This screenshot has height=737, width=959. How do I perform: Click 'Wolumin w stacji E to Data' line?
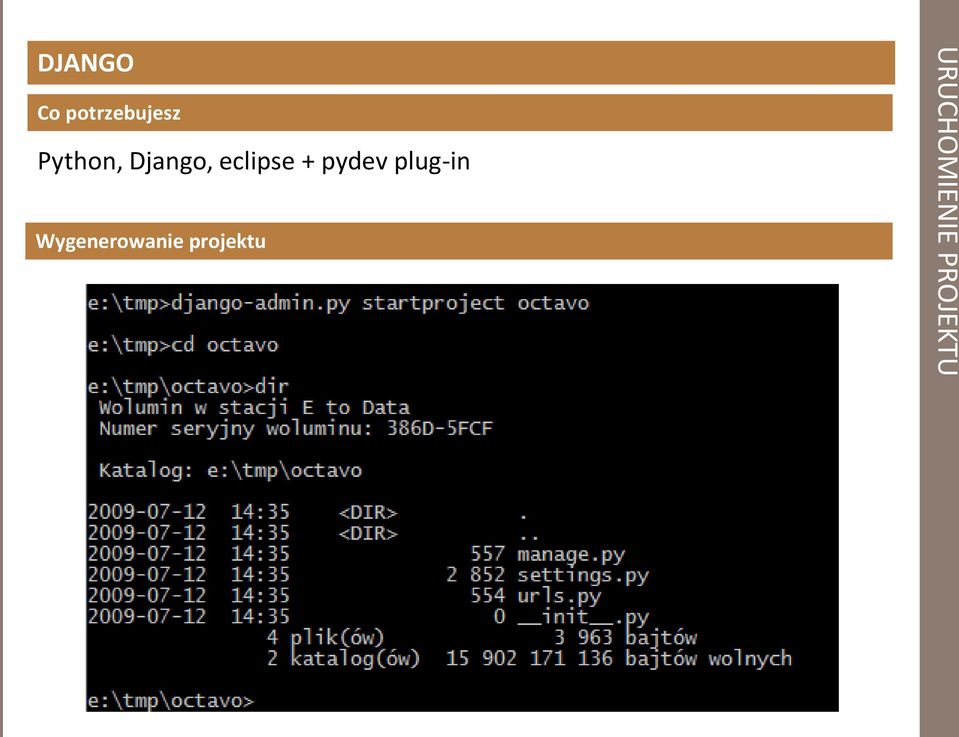click(254, 408)
